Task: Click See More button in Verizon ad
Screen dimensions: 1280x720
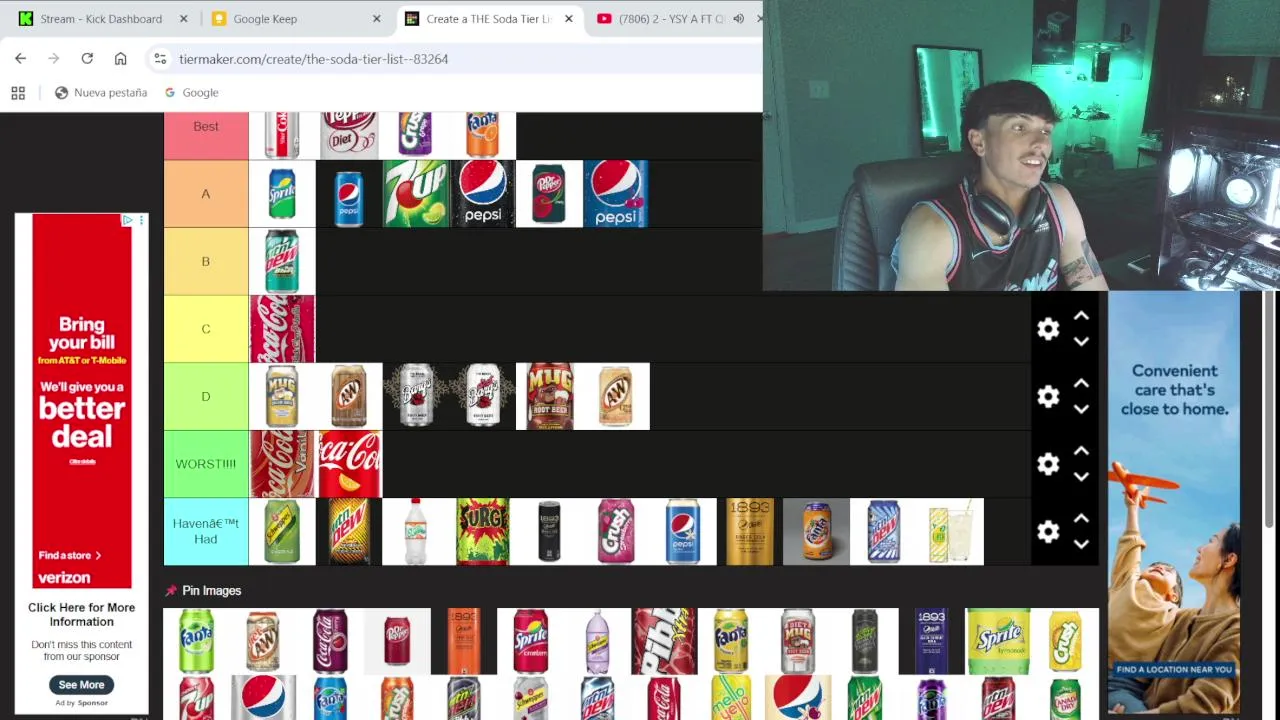Action: pyautogui.click(x=81, y=685)
